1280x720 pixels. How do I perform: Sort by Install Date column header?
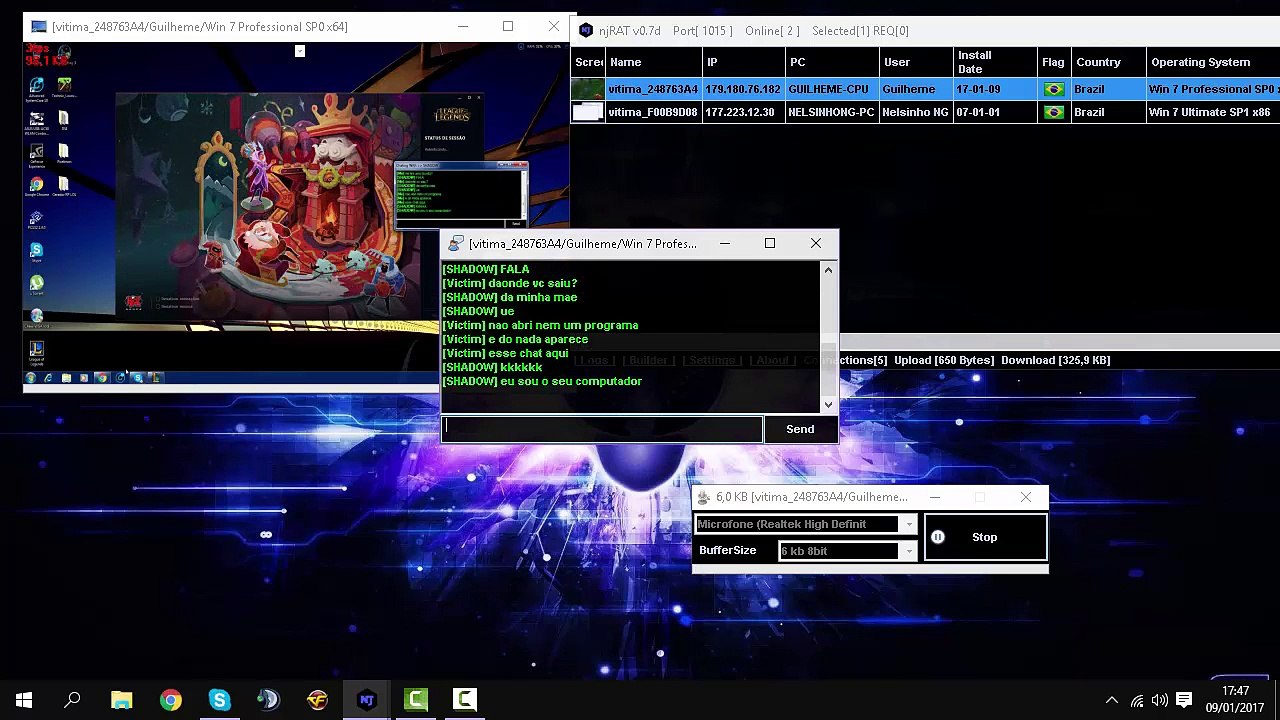995,62
